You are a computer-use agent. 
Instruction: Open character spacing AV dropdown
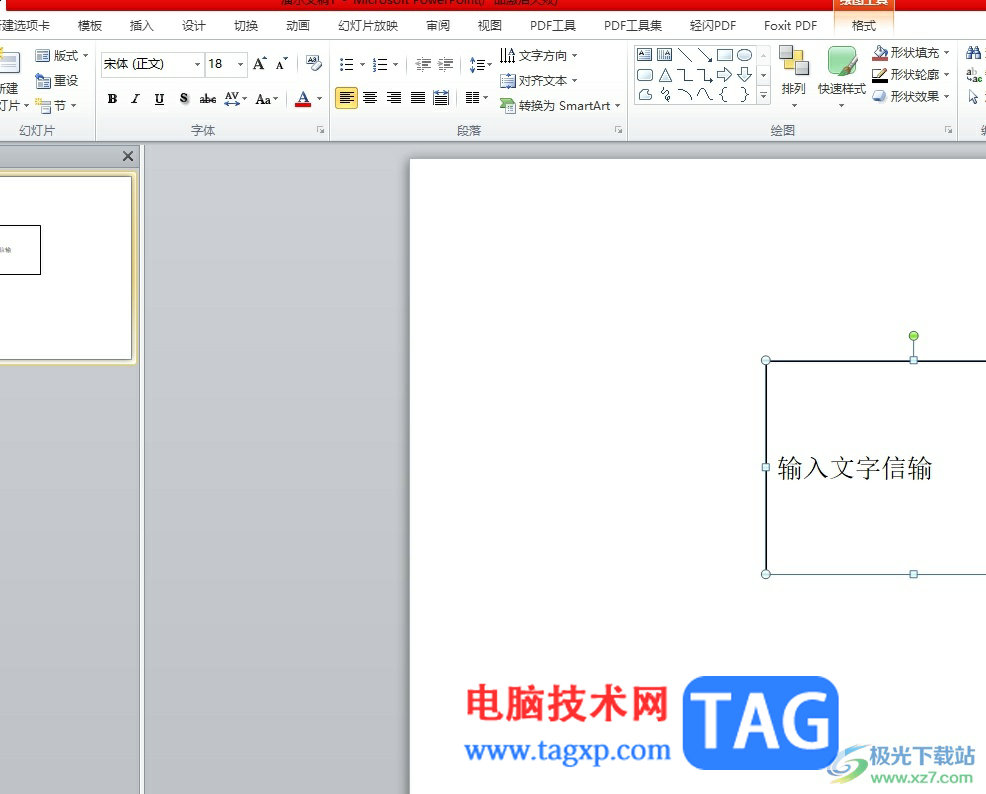(x=236, y=99)
